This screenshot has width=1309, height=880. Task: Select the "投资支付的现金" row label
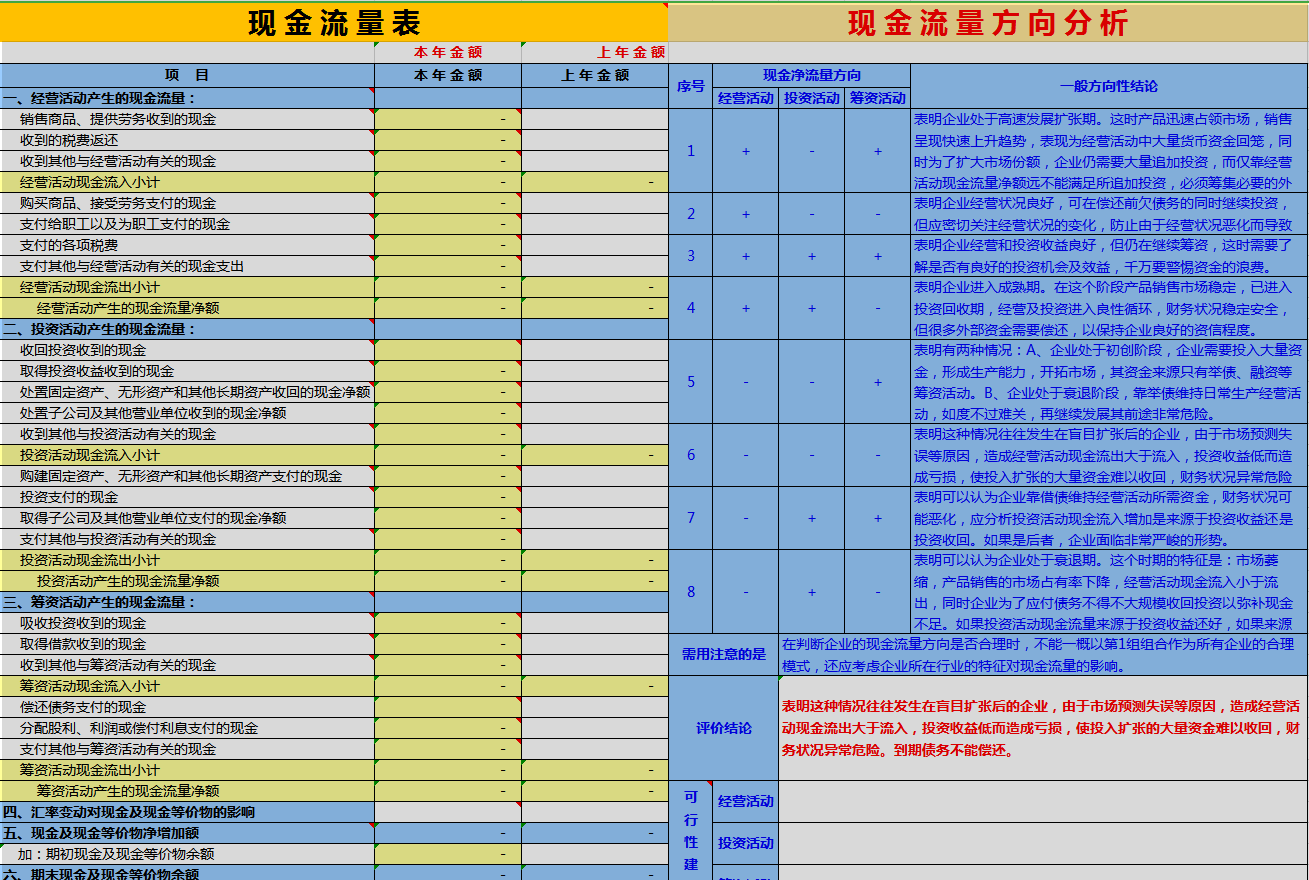(x=69, y=497)
